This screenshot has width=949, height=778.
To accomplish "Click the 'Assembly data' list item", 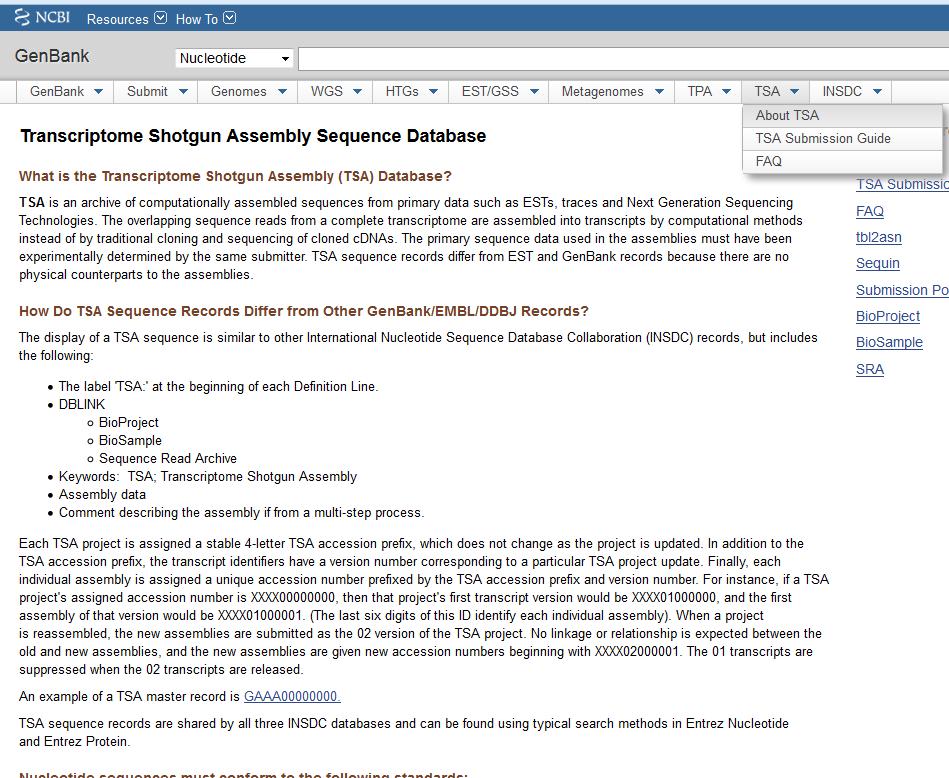I will [102, 495].
